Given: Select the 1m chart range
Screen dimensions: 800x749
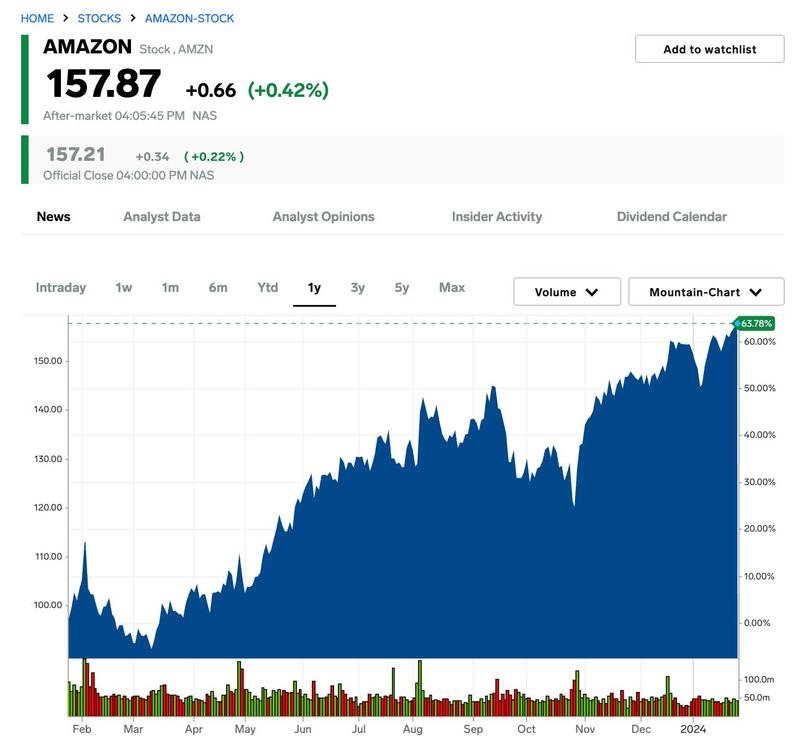Looking at the screenshot, I should tap(170, 288).
